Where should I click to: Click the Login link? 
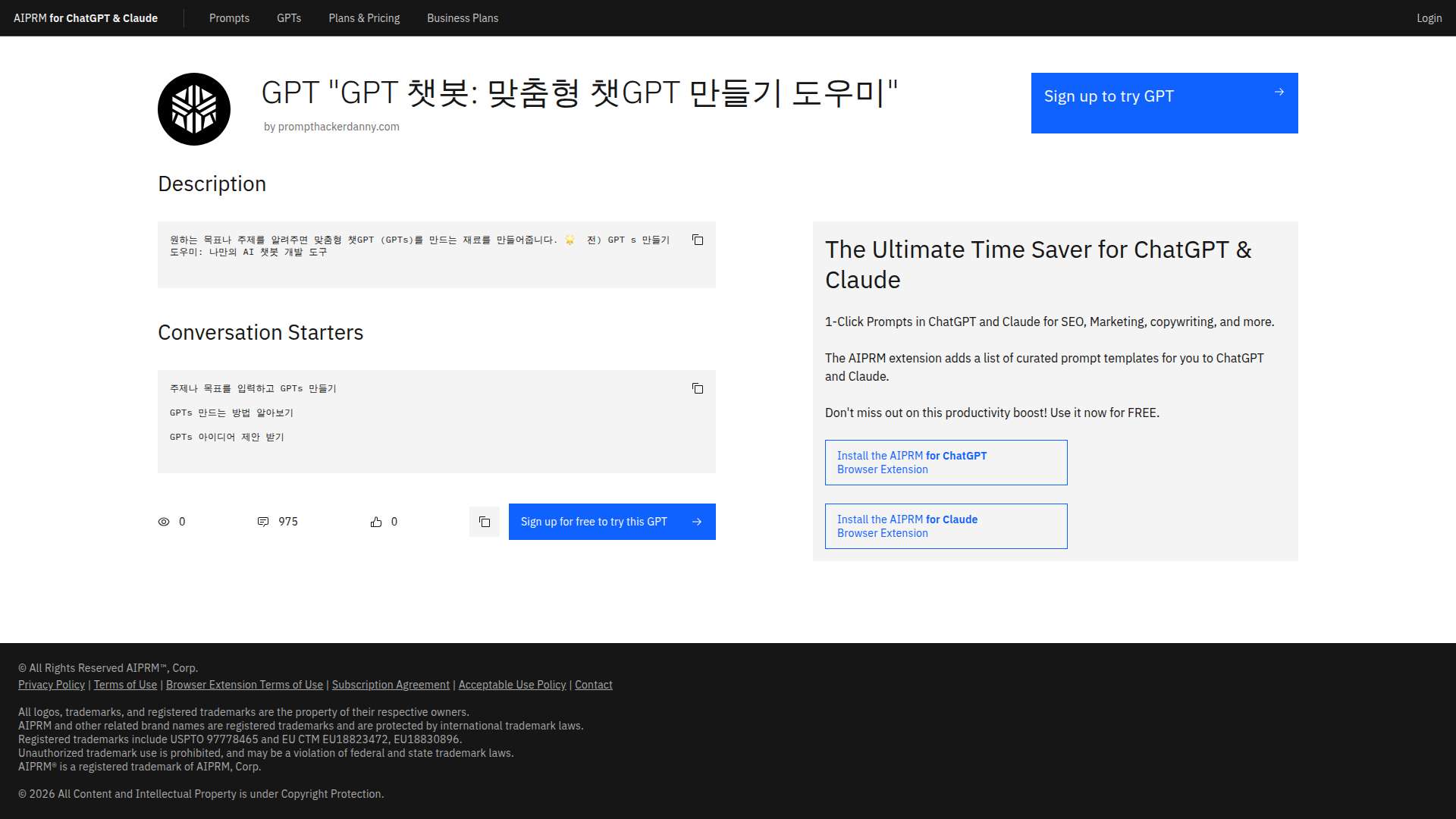pos(1429,18)
